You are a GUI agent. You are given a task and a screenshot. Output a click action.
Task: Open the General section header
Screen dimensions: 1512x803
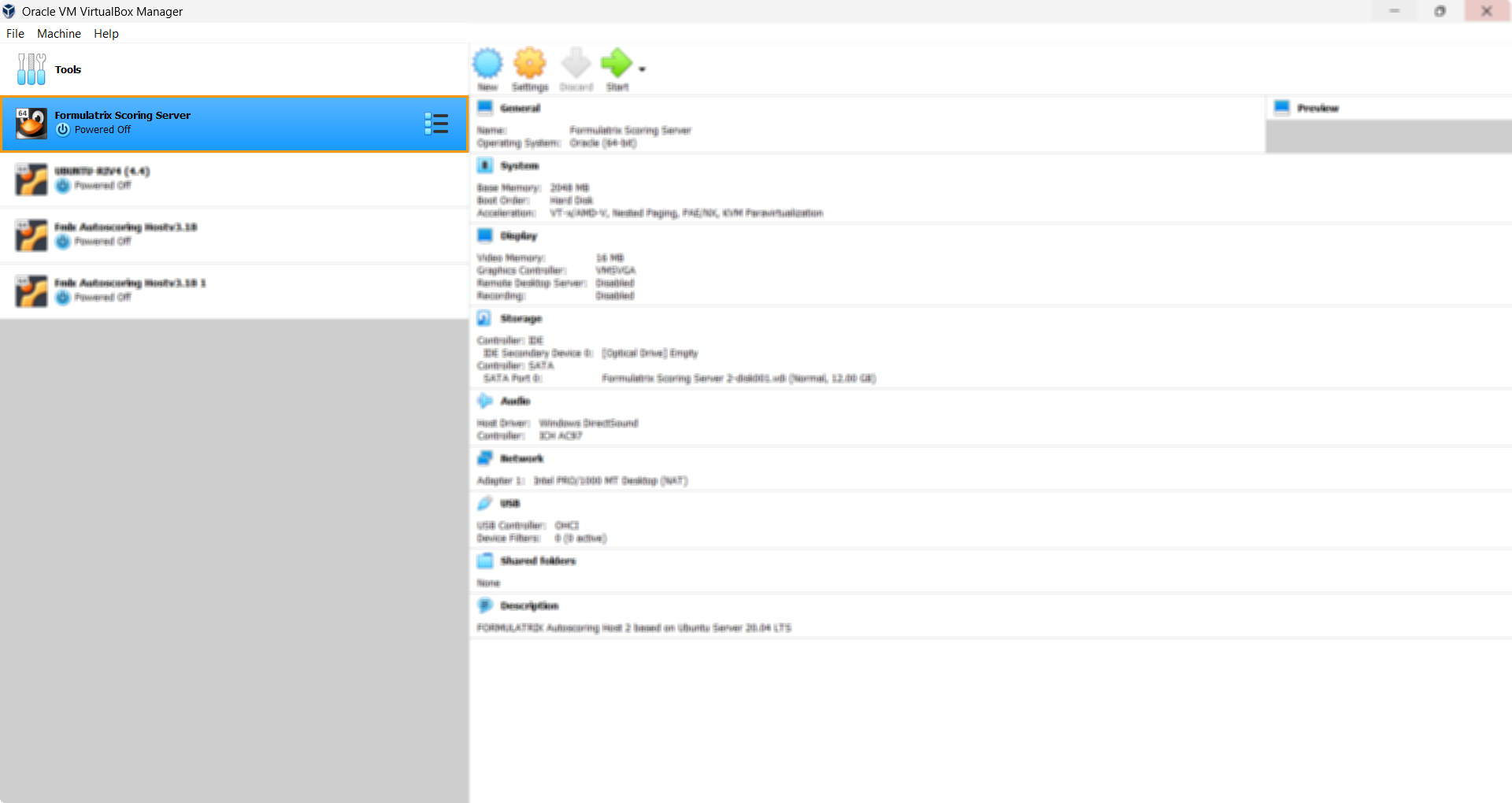pyautogui.click(x=520, y=108)
